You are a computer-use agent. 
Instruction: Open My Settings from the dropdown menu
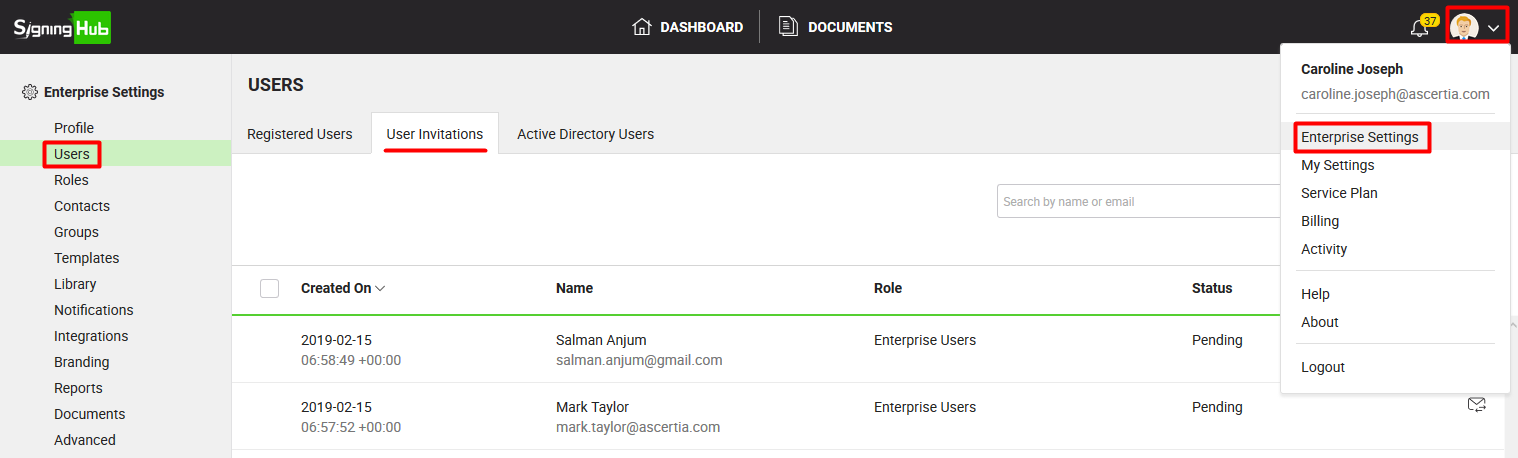pos(1337,165)
